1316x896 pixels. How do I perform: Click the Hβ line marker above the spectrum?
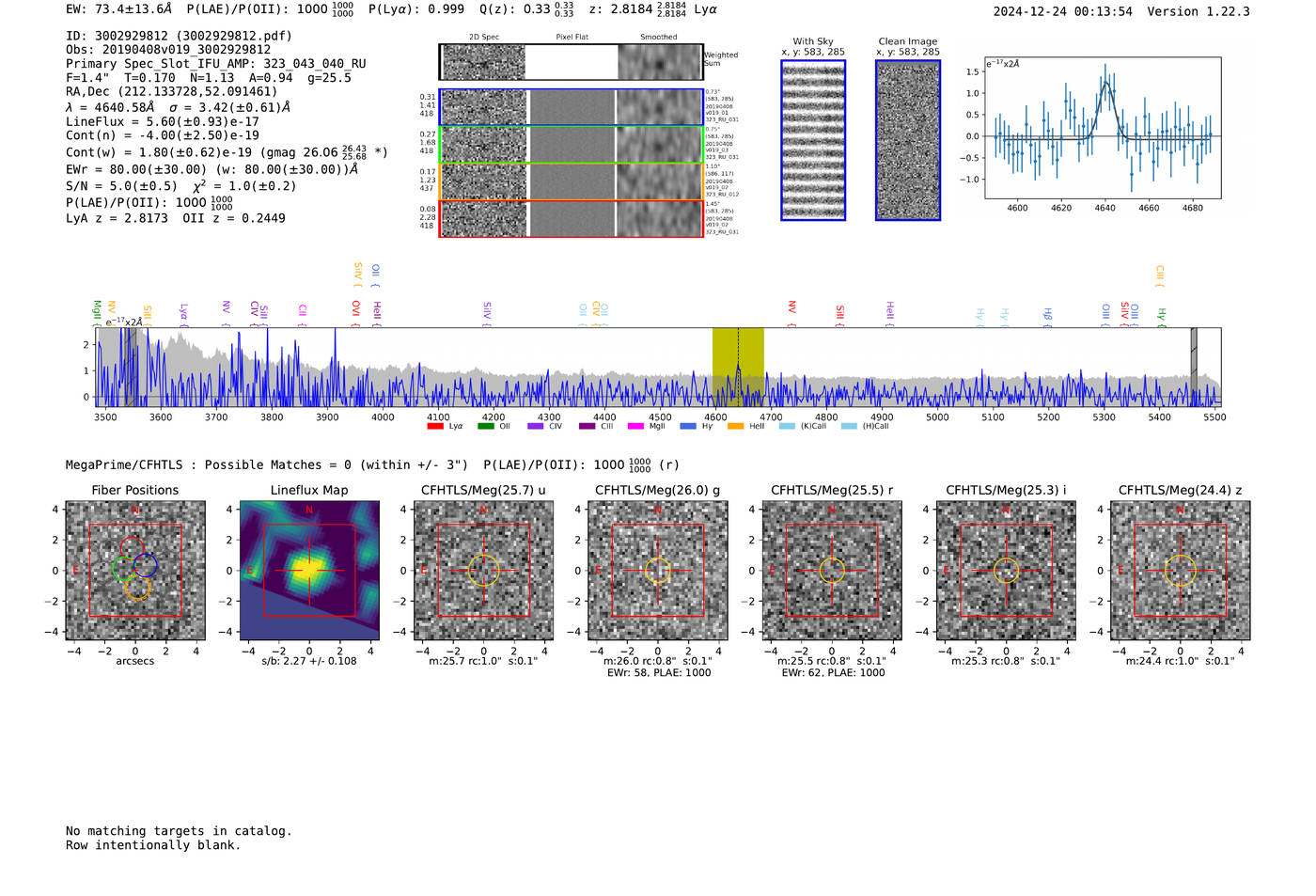(1047, 316)
